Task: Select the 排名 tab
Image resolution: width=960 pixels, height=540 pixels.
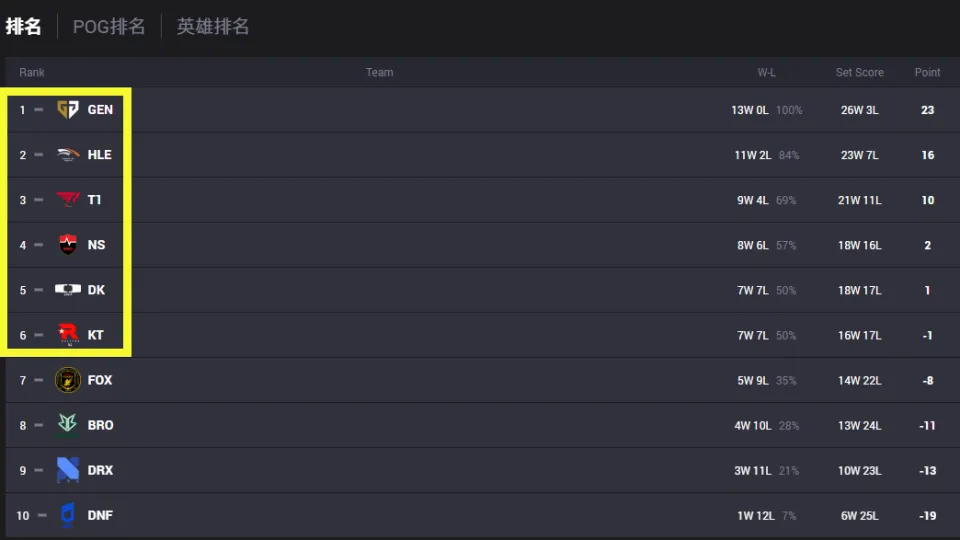Action: 24,27
